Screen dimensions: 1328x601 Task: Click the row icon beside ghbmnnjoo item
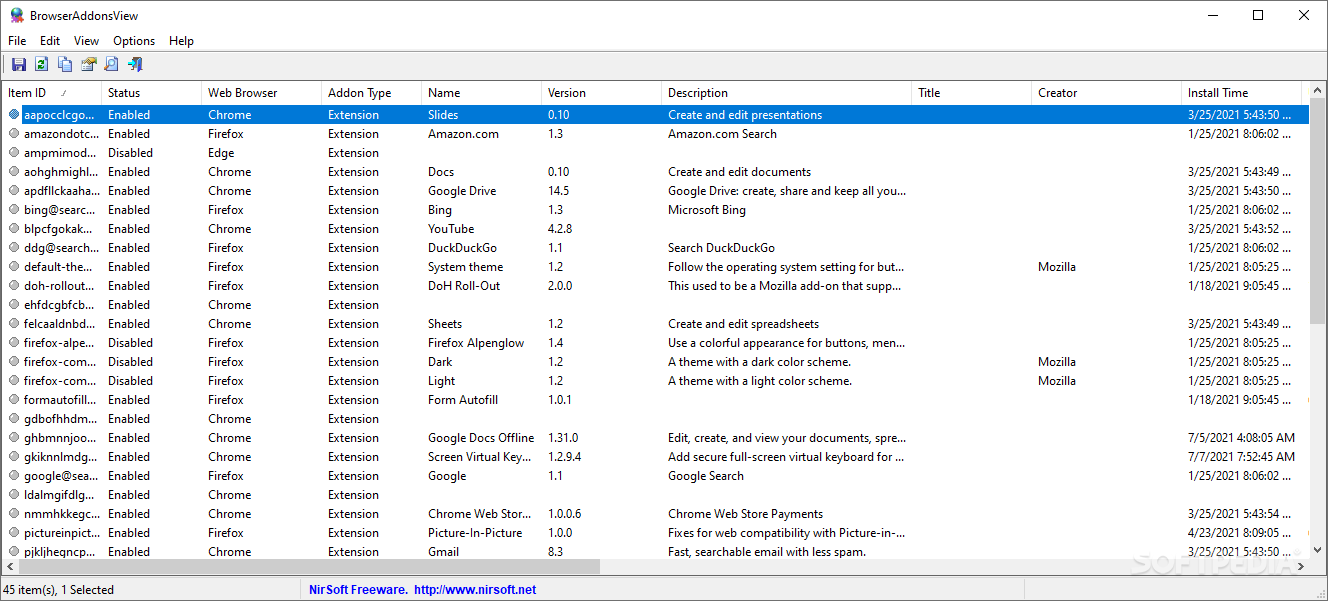(14, 438)
